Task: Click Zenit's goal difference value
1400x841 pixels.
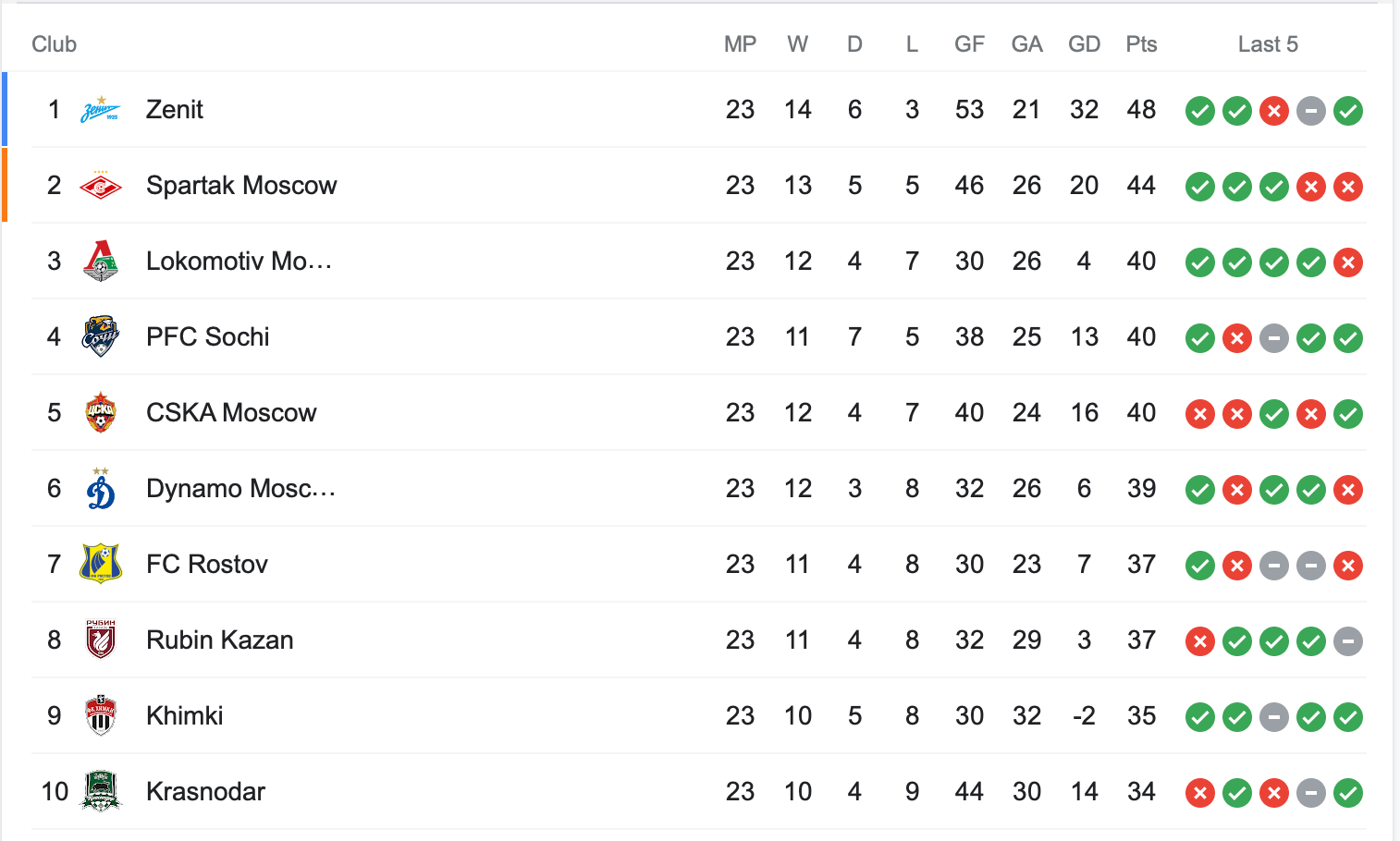Action: click(x=1084, y=109)
